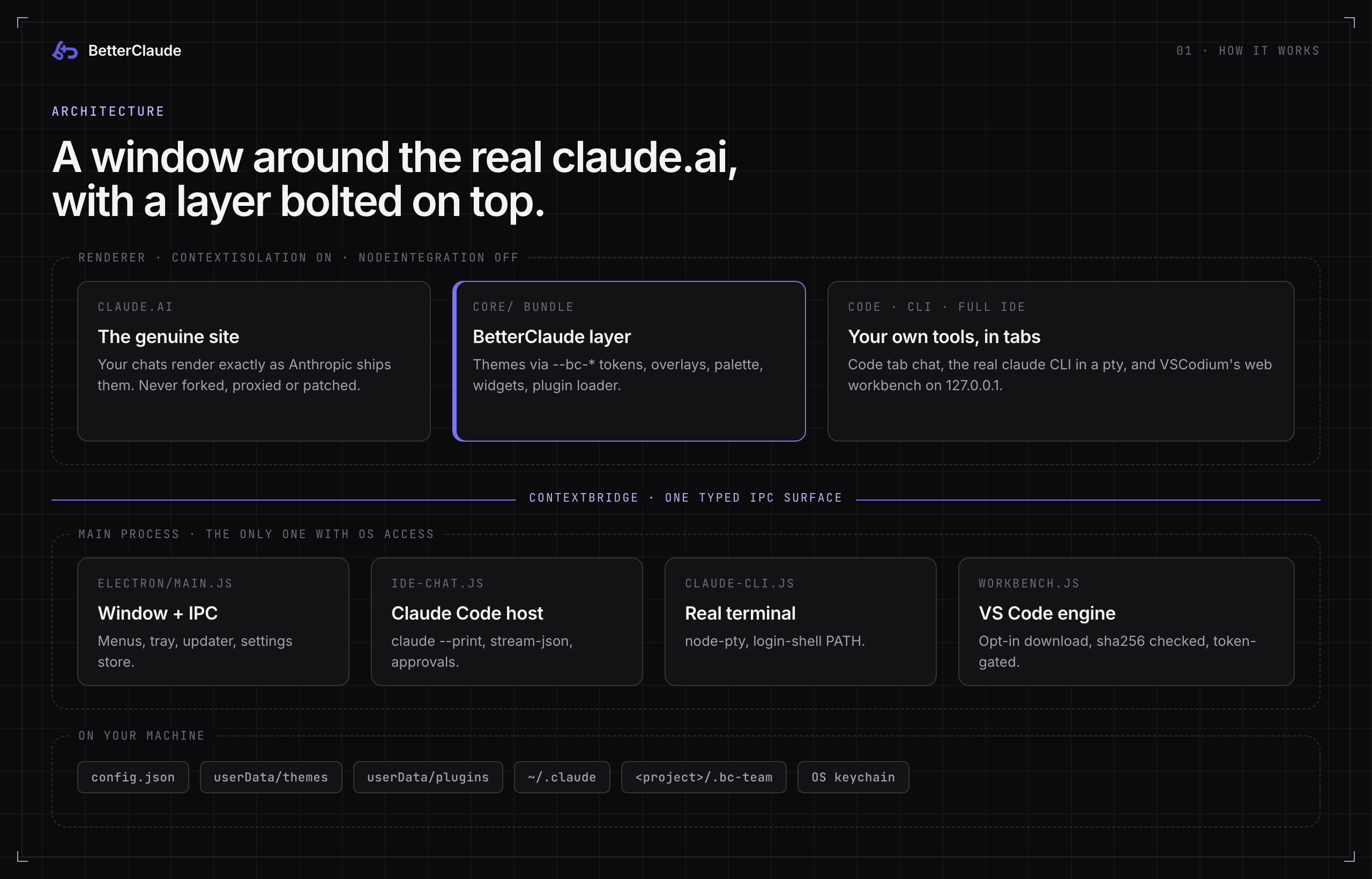Screen dimensions: 1372x879
Task: Open the 'VS Code engine' card
Action: pyautogui.click(x=1127, y=622)
